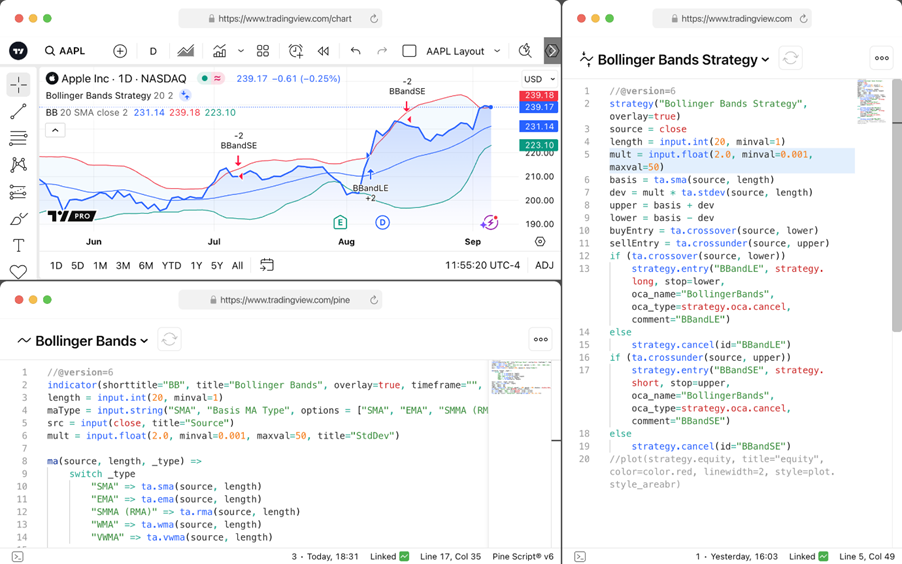This screenshot has width=902, height=564.
Task: Add symbol with the plus button
Action: pos(120,51)
